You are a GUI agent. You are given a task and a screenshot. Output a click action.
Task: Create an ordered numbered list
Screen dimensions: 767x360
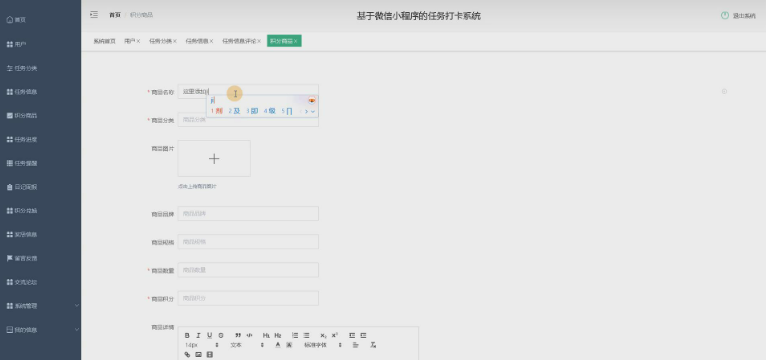(295, 336)
